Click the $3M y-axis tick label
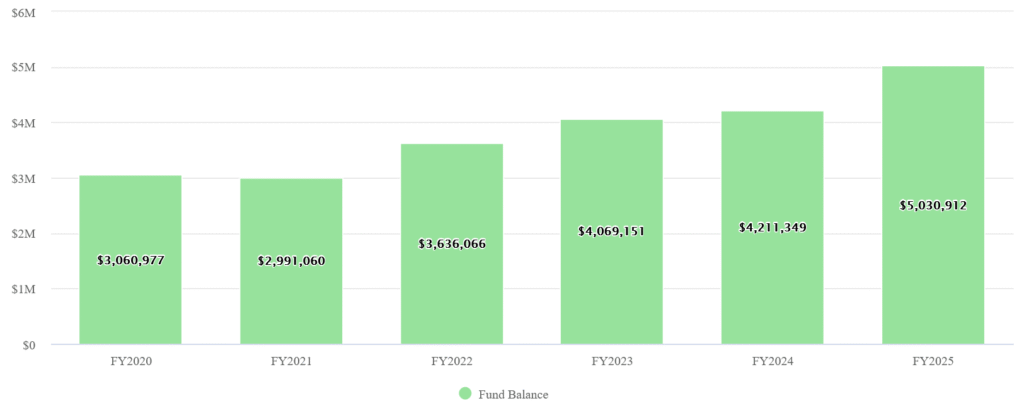1024x420 pixels. point(24,179)
